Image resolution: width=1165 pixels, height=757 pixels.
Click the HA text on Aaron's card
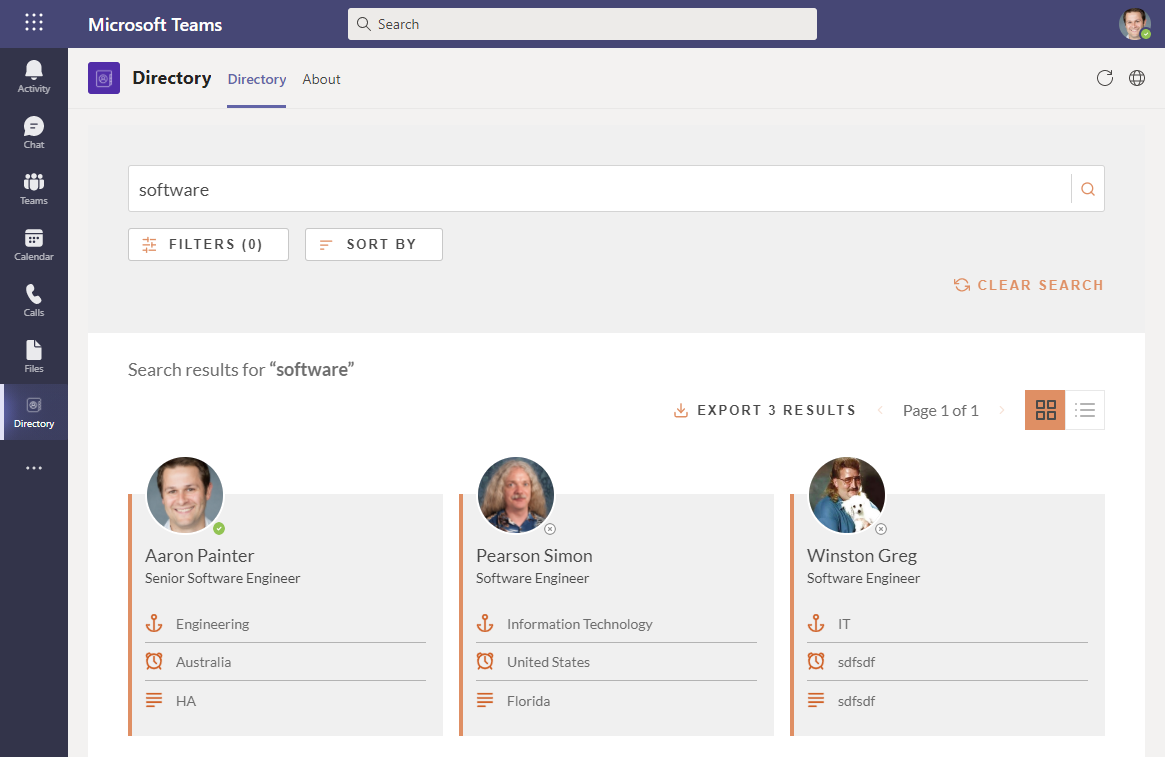[186, 701]
